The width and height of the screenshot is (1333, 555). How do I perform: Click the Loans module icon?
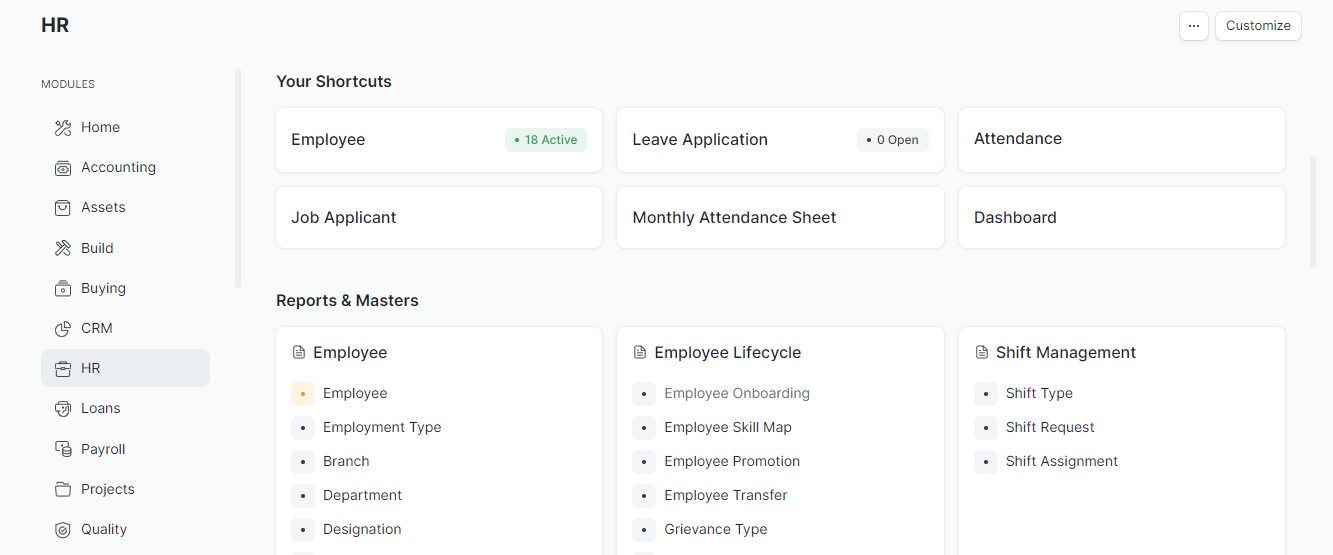pyautogui.click(x=63, y=409)
